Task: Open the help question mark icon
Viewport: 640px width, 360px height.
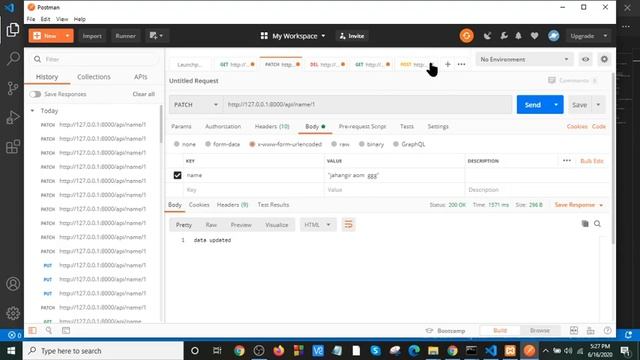Action: click(x=607, y=330)
